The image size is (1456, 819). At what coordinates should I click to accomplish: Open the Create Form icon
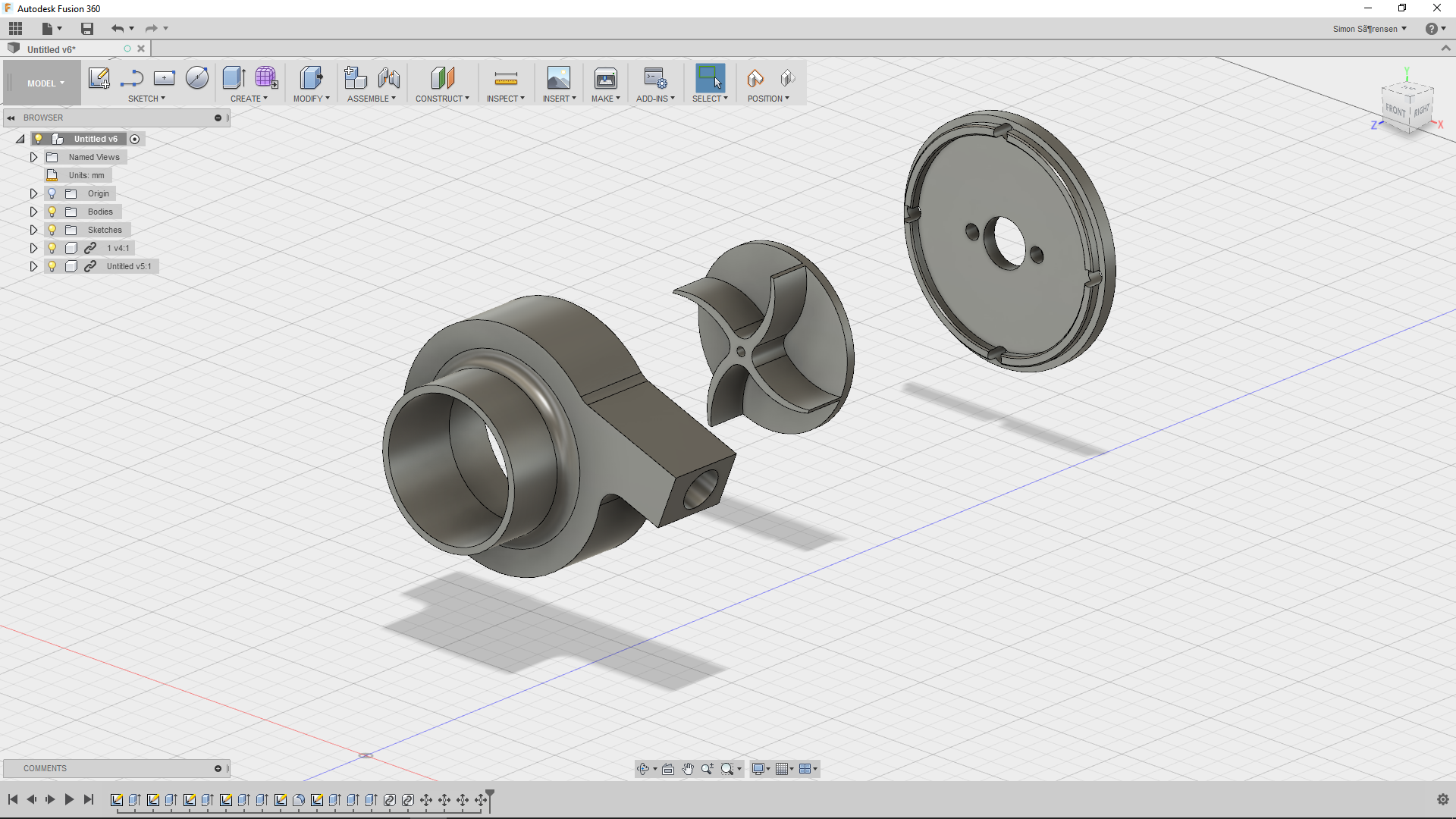tap(266, 78)
